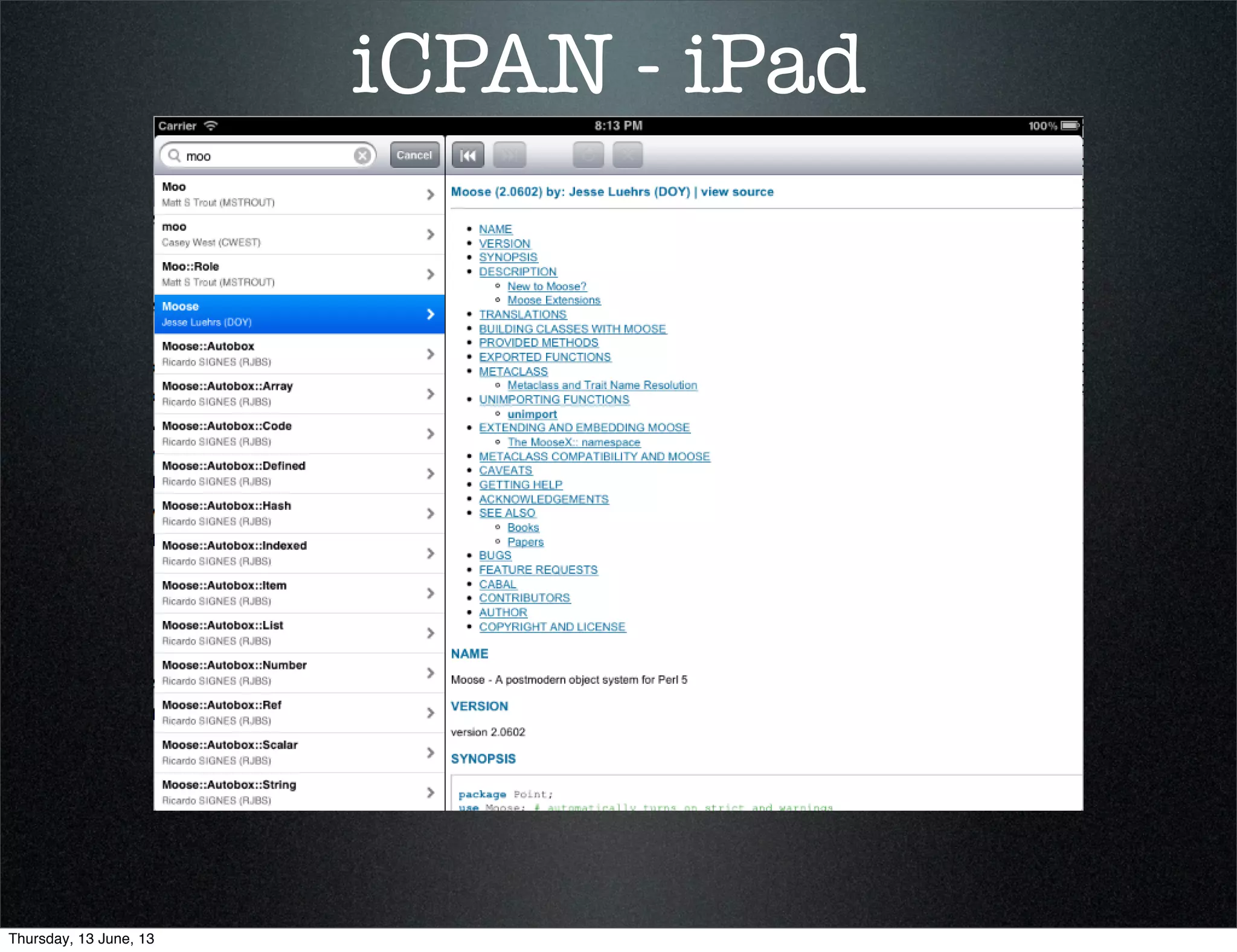1237x952 pixels.
Task: Tap the chevron on the Moose::Autobox::Indexed row
Action: (x=430, y=553)
